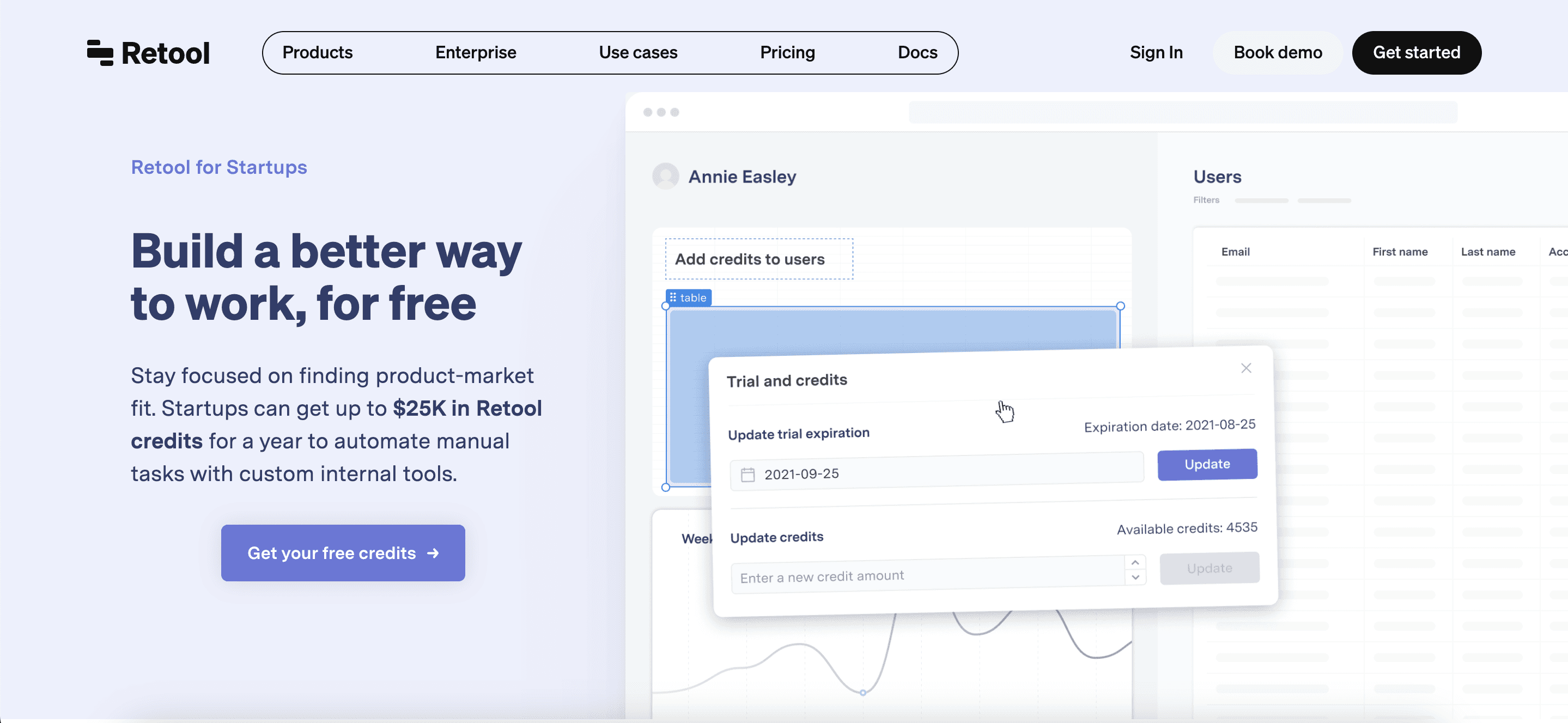Click the new credit amount input field
The image size is (1568, 723).
pyautogui.click(x=928, y=574)
